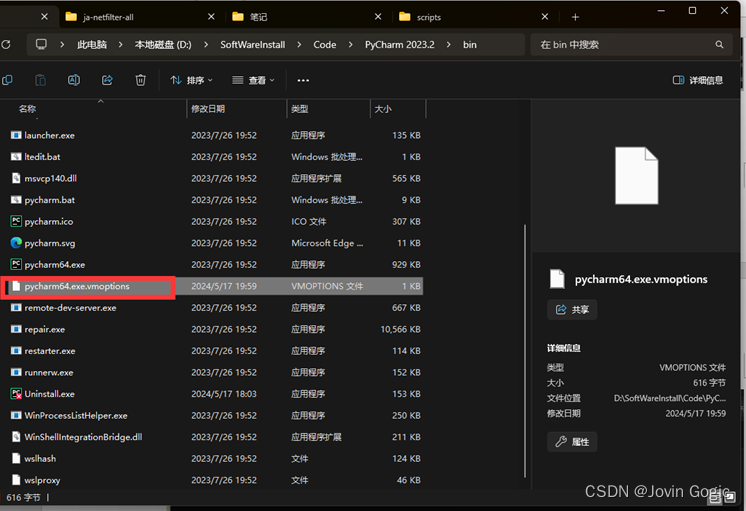Image resolution: width=746 pixels, height=511 pixels.
Task: Click the pycharm.ico file icon
Action: (16, 221)
